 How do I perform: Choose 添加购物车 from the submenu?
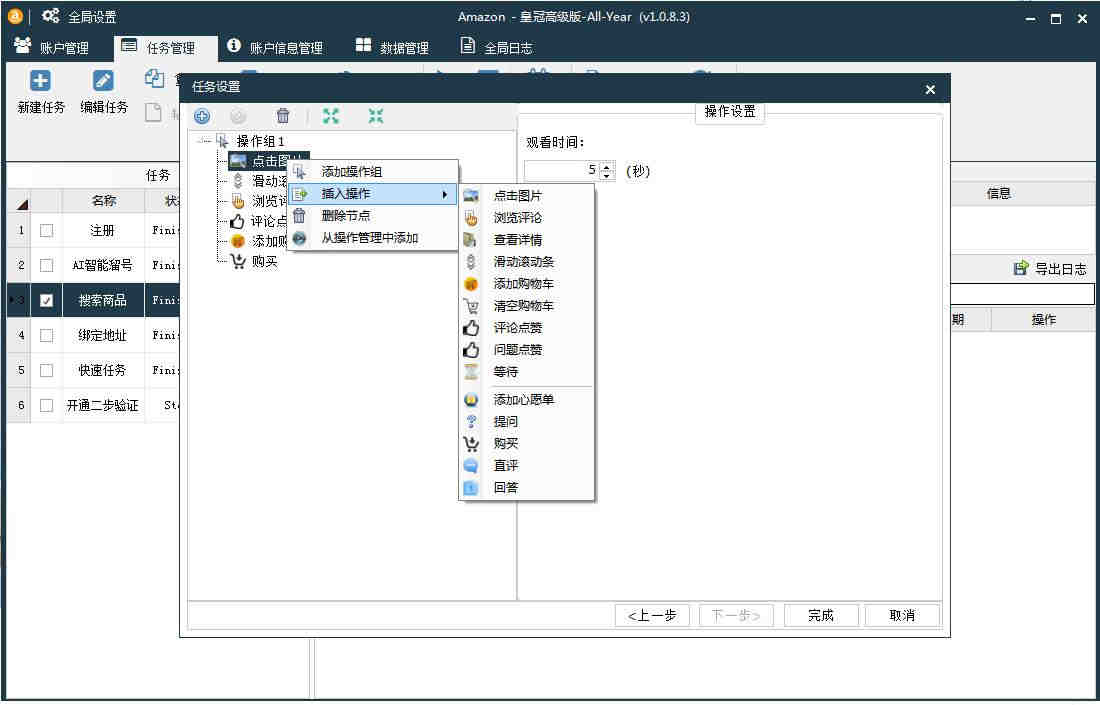coord(526,284)
